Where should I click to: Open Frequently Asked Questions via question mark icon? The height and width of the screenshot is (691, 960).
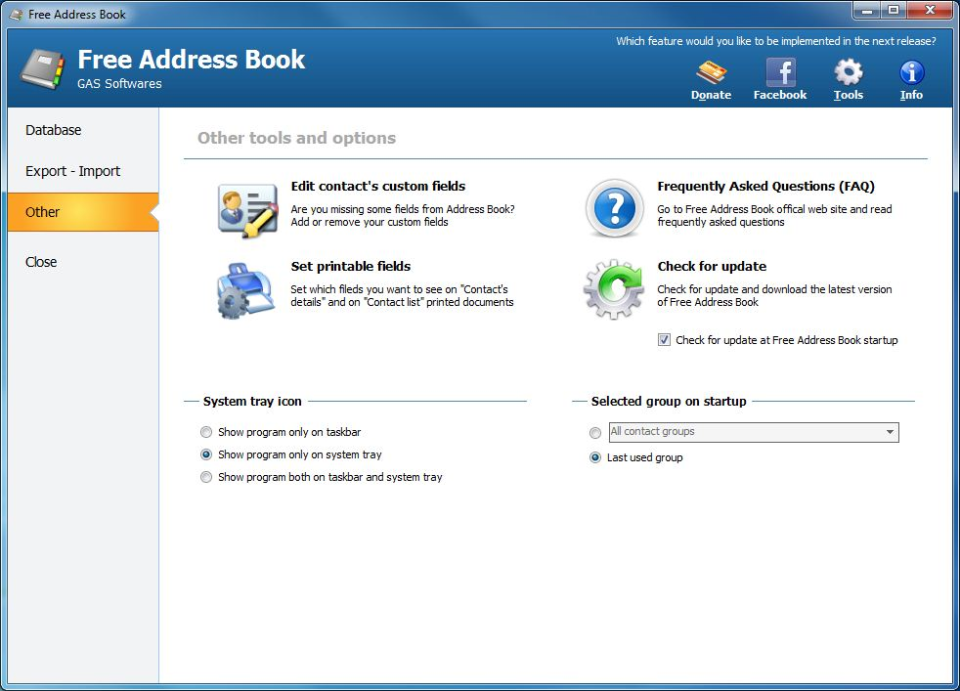pyautogui.click(x=612, y=207)
